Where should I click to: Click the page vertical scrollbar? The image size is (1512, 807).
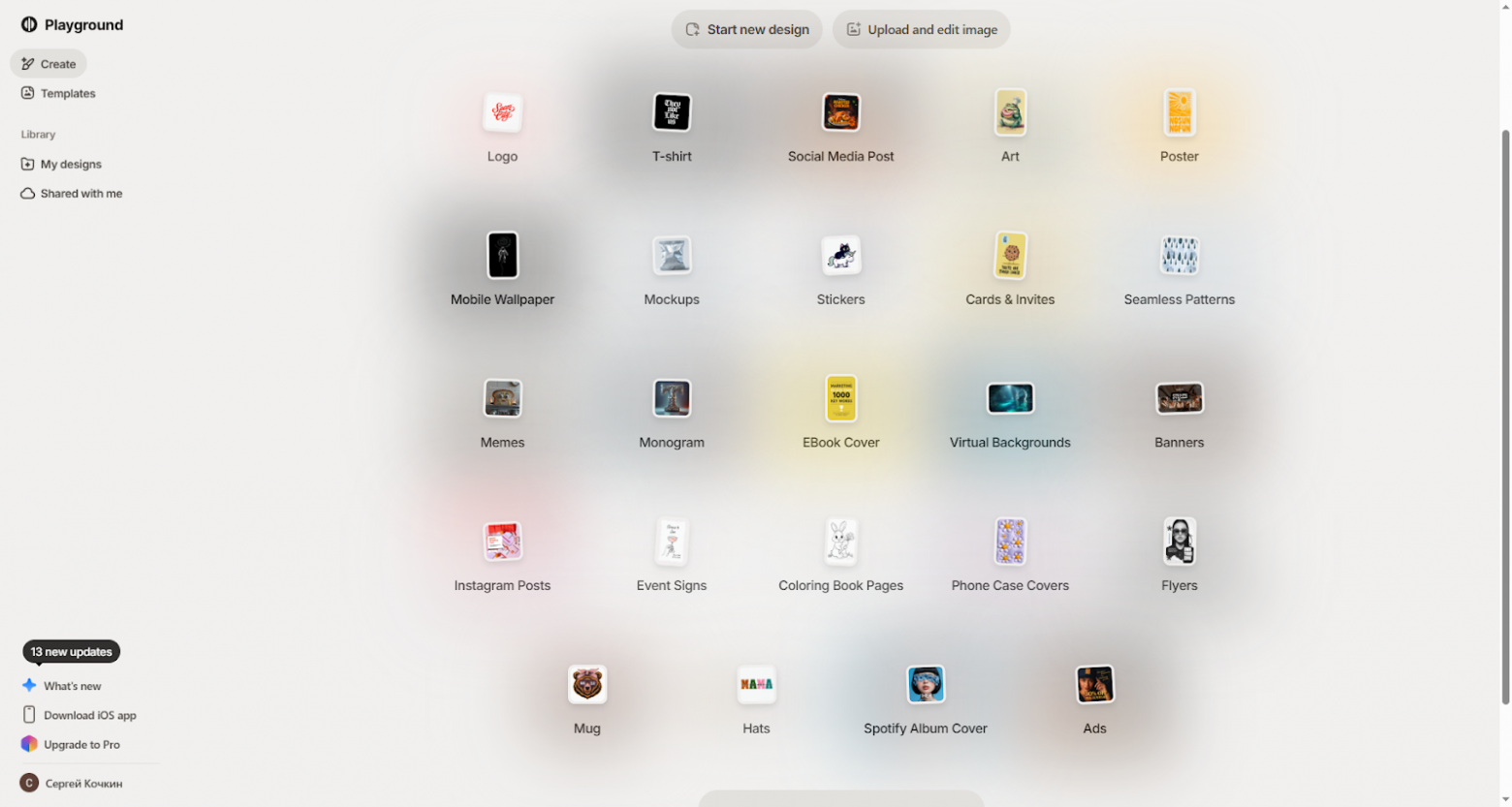1505,417
